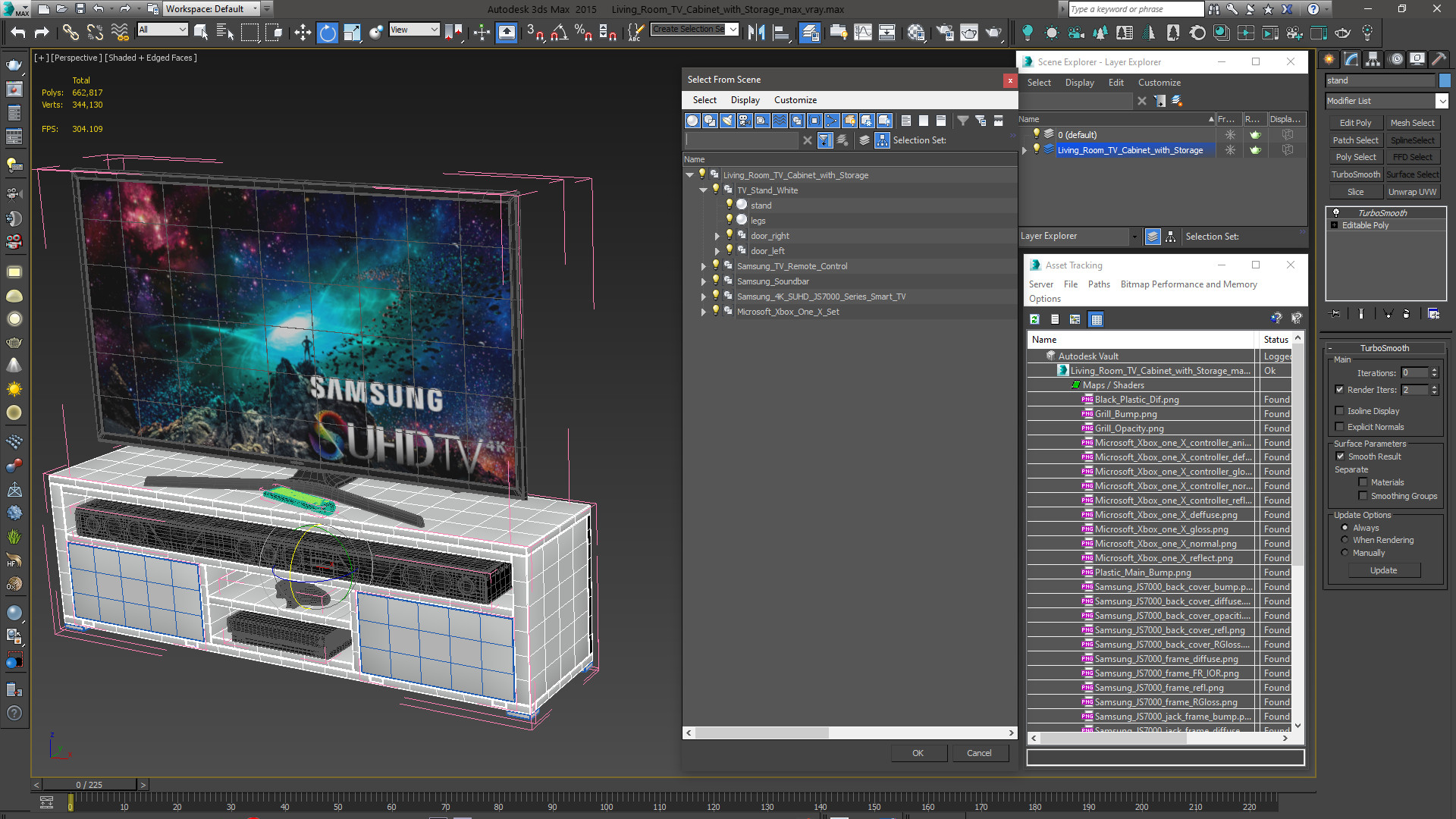Click the TurboSmooth Update button
This screenshot has height=819, width=1456.
tap(1383, 570)
